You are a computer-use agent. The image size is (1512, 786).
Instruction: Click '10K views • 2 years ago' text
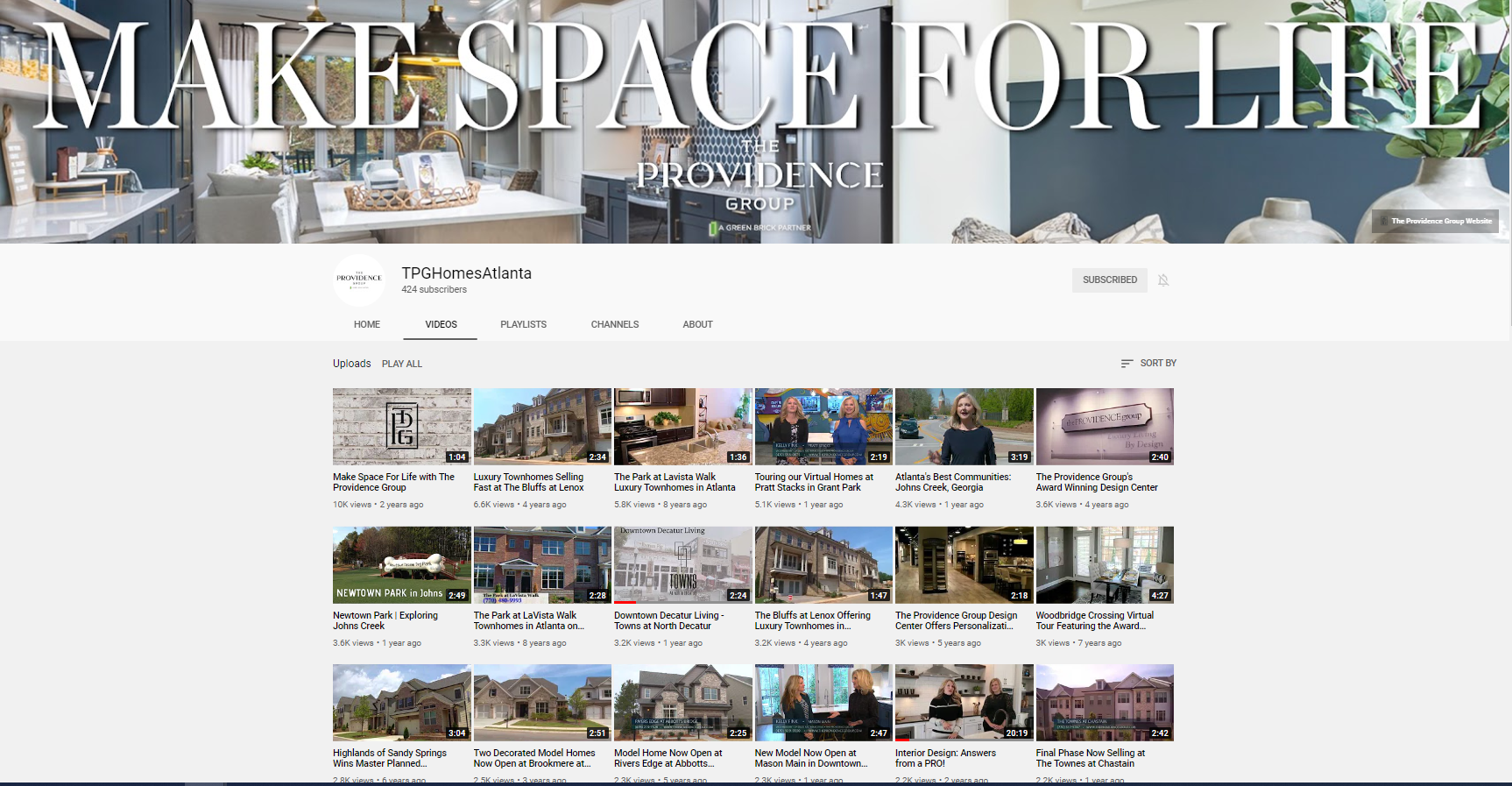[x=378, y=505]
